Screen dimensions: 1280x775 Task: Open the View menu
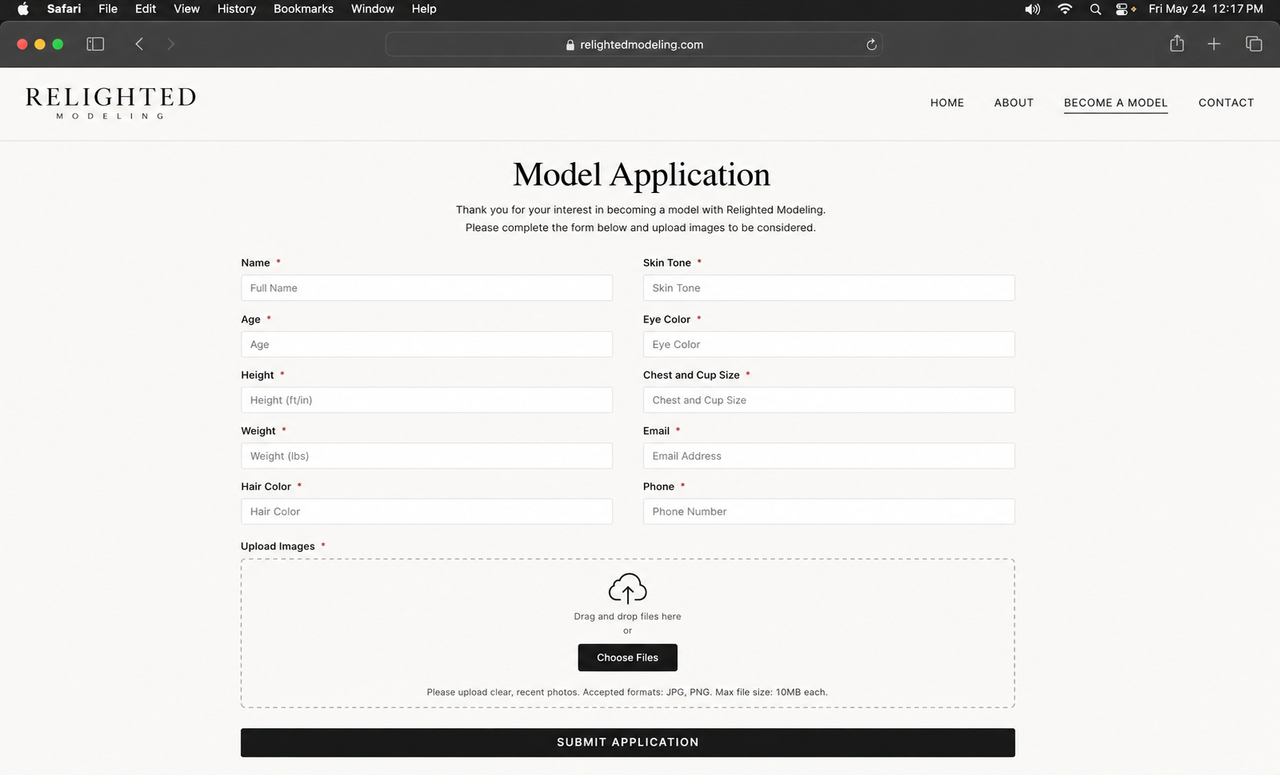click(x=187, y=9)
